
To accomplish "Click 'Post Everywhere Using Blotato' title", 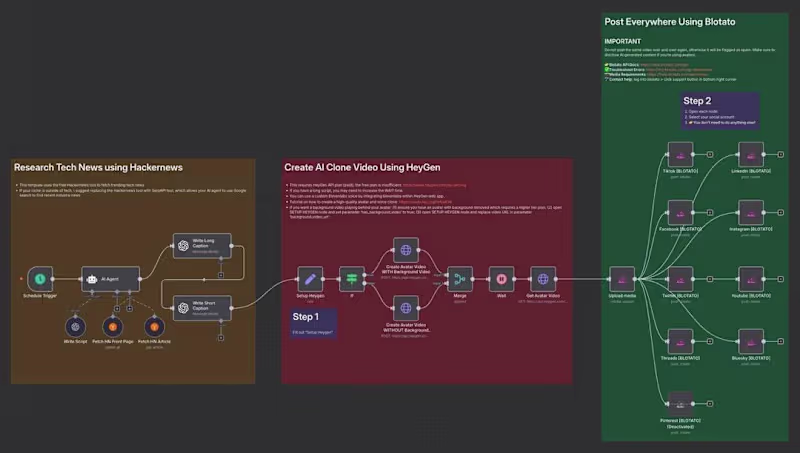I will click(670, 22).
